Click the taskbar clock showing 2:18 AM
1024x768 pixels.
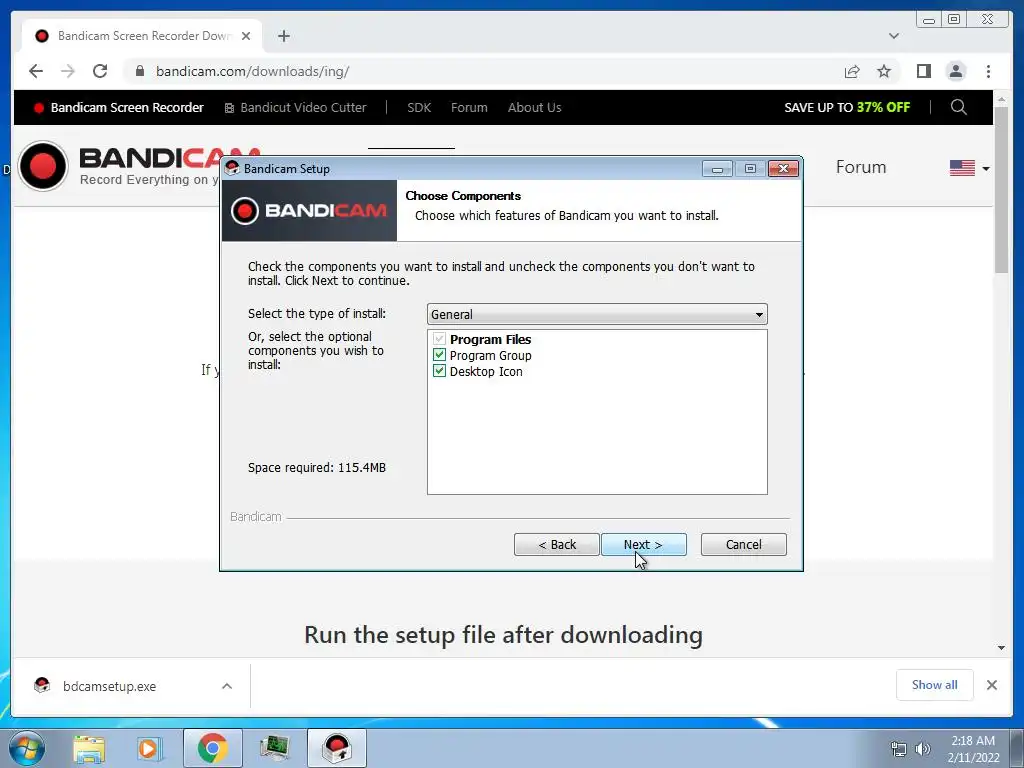point(973,749)
